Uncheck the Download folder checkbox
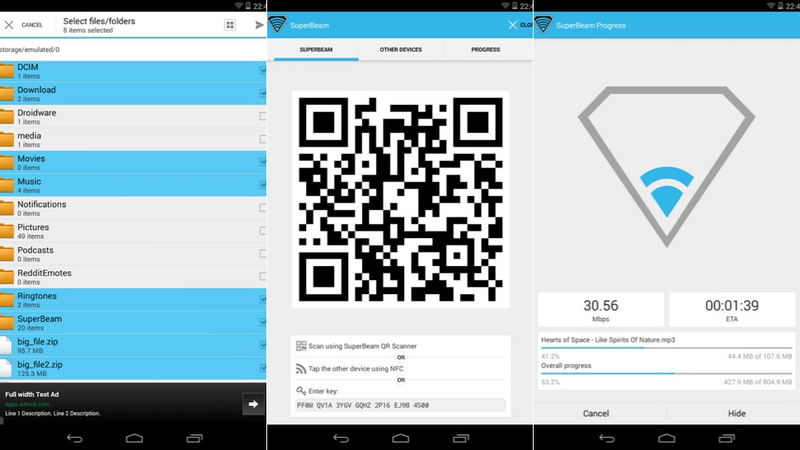800x450 pixels. [263, 93]
